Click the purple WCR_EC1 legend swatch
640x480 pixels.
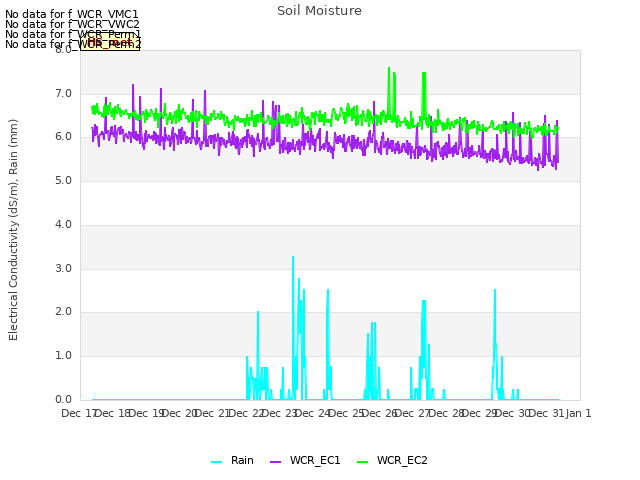tap(276, 462)
